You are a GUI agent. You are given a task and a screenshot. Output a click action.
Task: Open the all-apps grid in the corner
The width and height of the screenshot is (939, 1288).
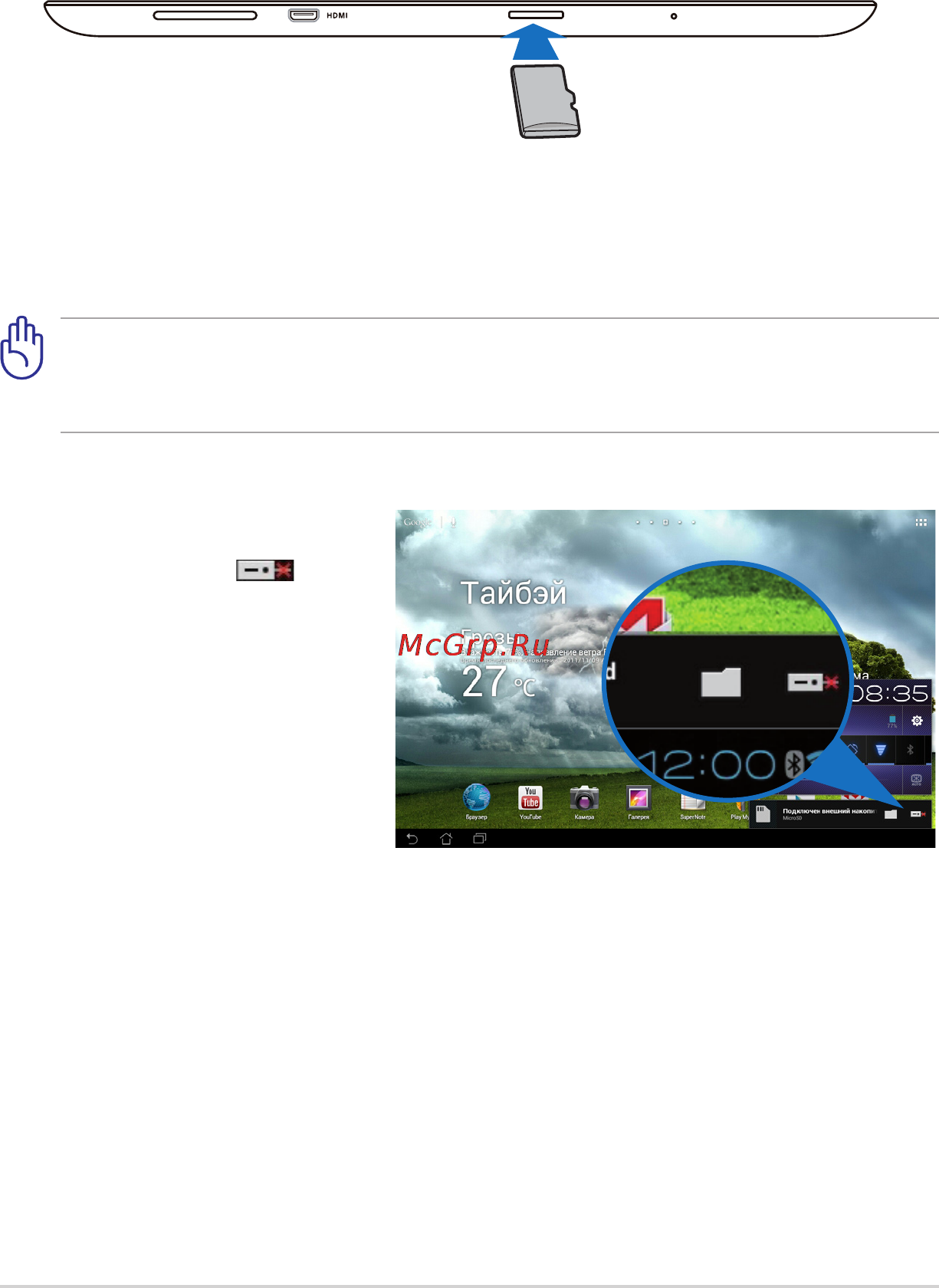921,522
